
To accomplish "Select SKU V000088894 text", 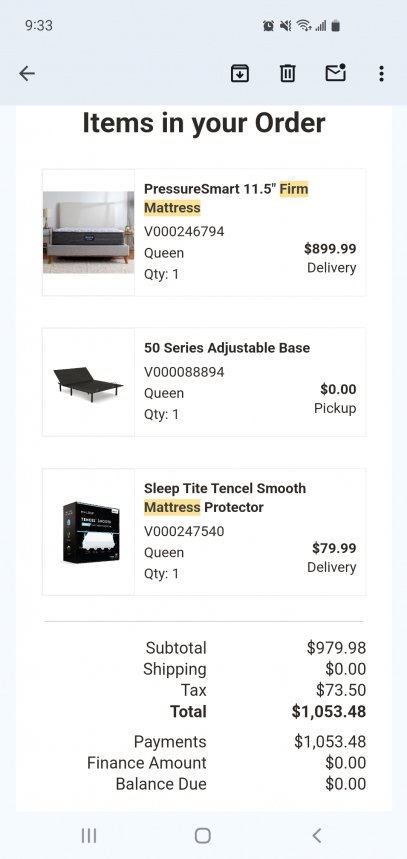I will click(184, 373).
